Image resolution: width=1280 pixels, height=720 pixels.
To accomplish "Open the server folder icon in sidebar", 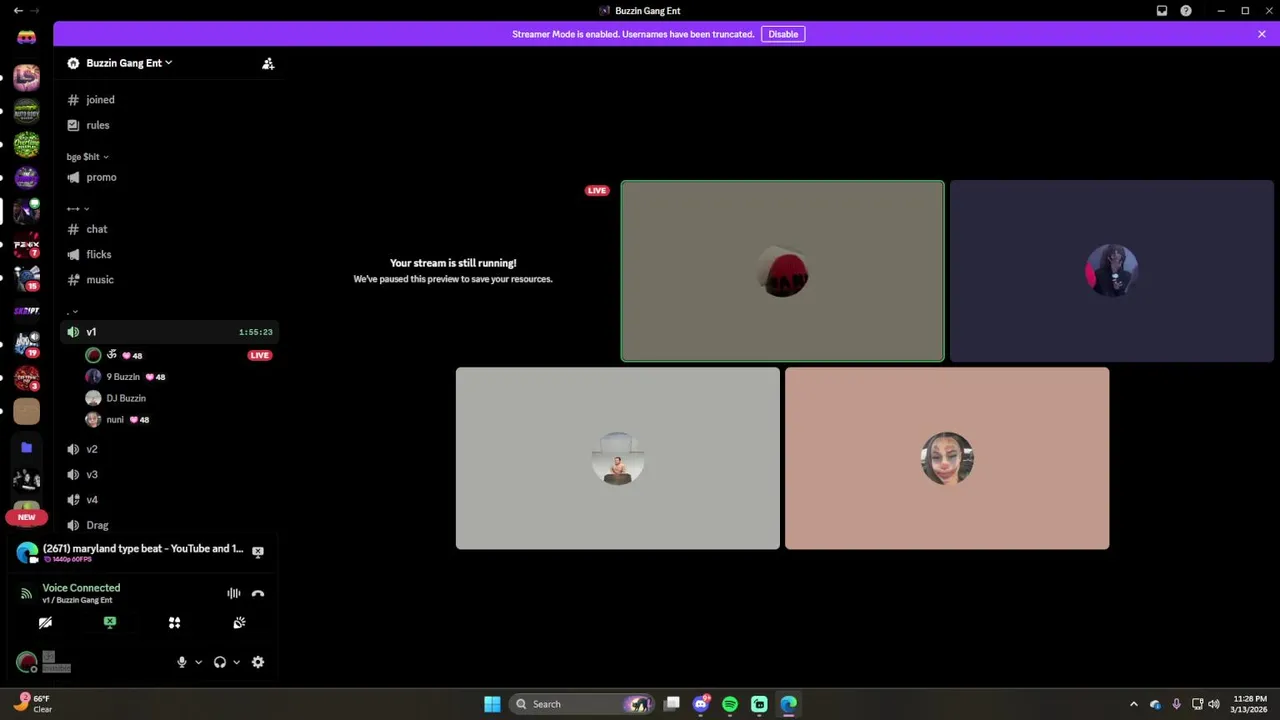I will [27, 448].
